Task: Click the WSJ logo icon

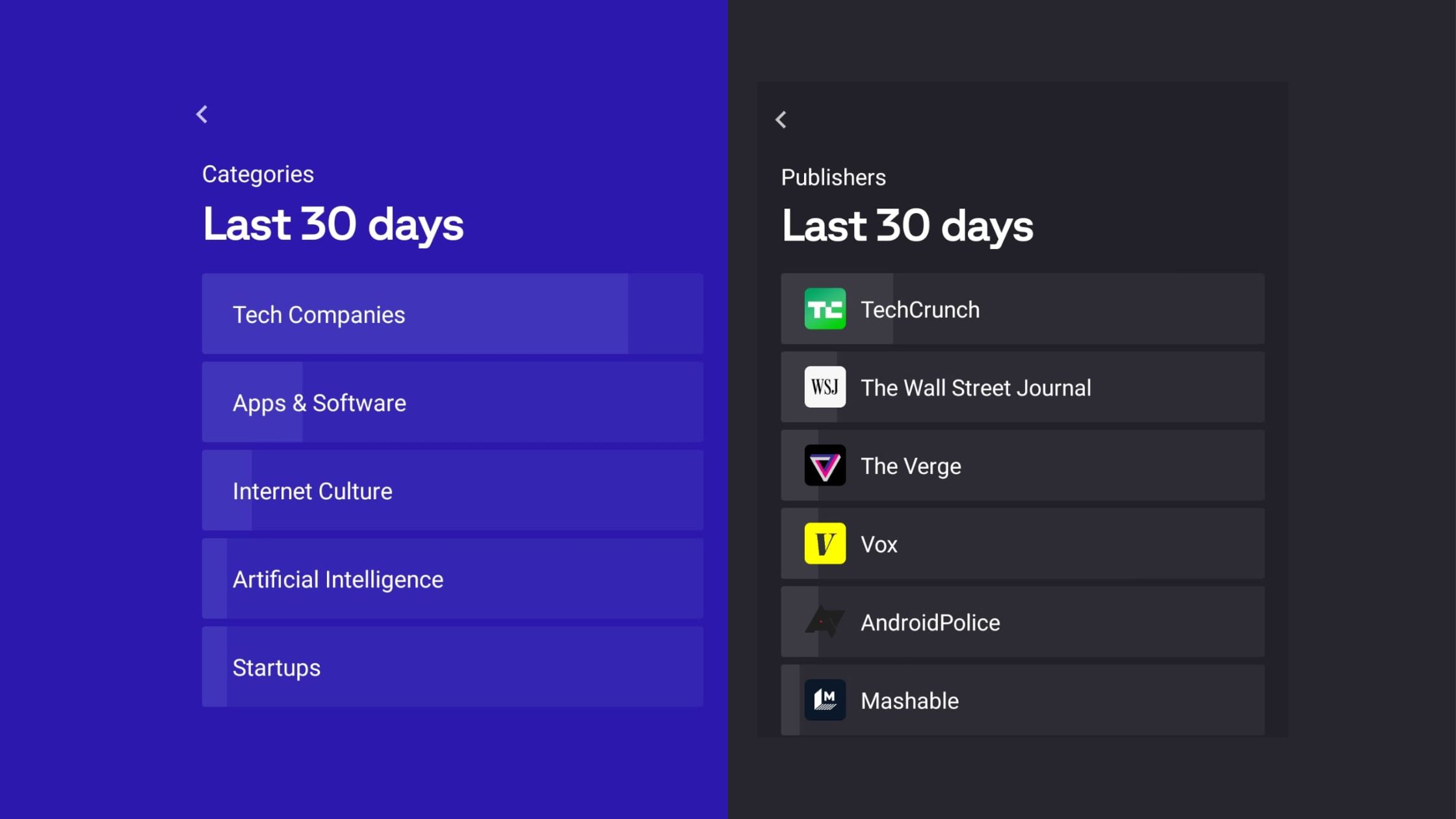Action: point(825,387)
